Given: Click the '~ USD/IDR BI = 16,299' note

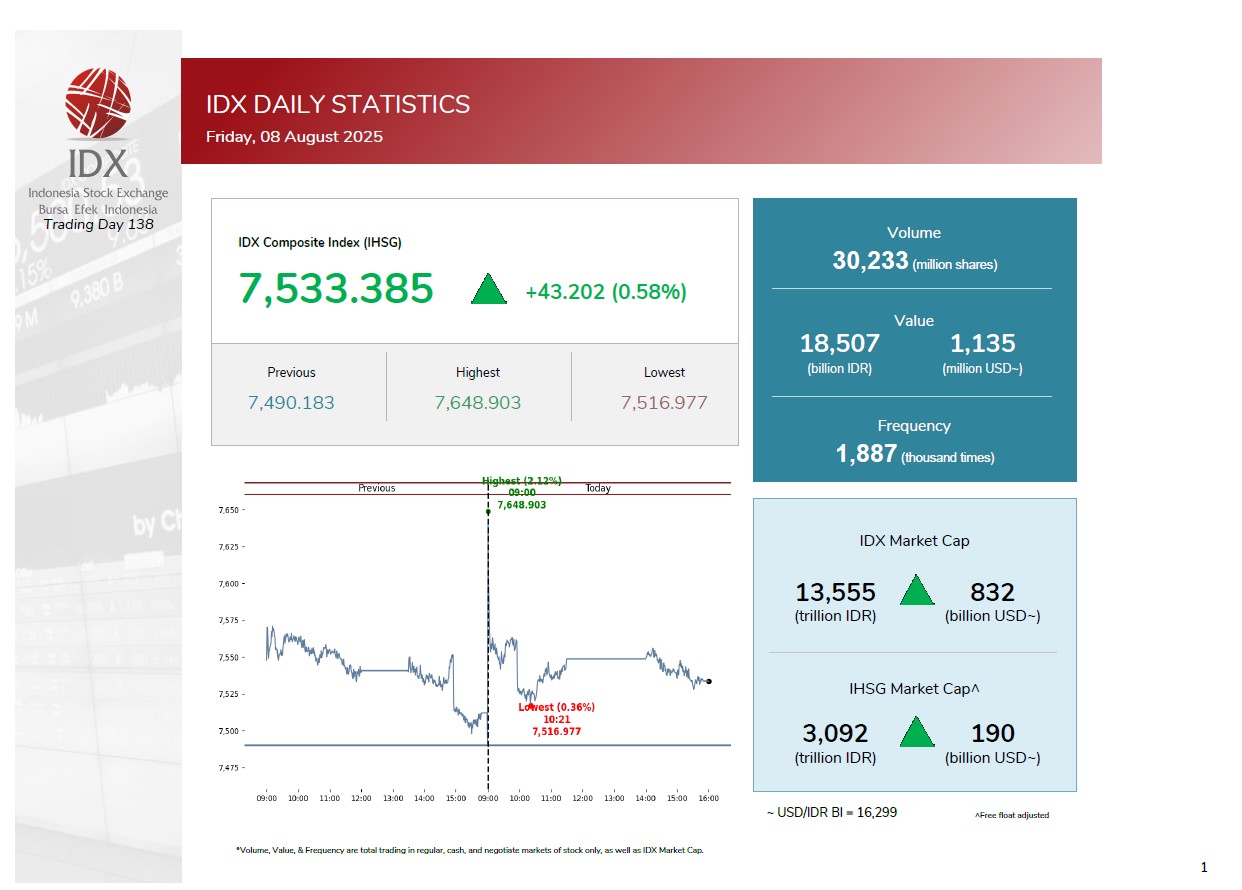Looking at the screenshot, I should pyautogui.click(x=832, y=813).
